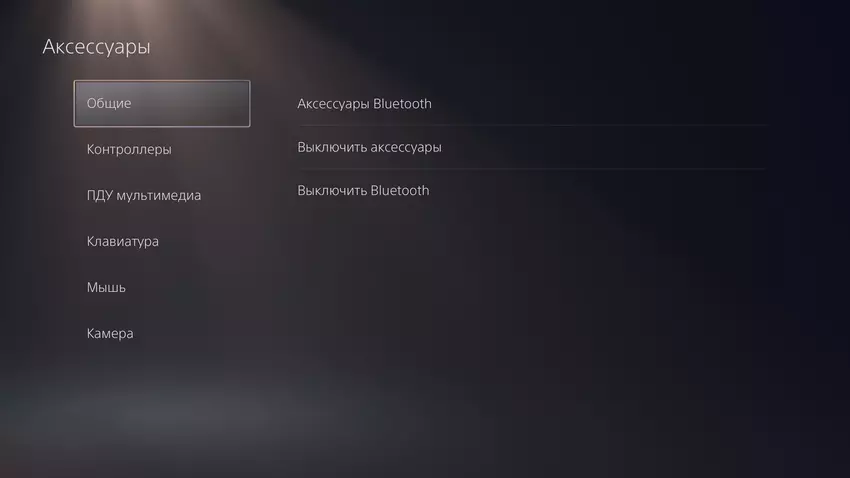The height and width of the screenshot is (478, 850).
Task: Open the Клавиатура settings category
Action: pyautogui.click(x=162, y=242)
